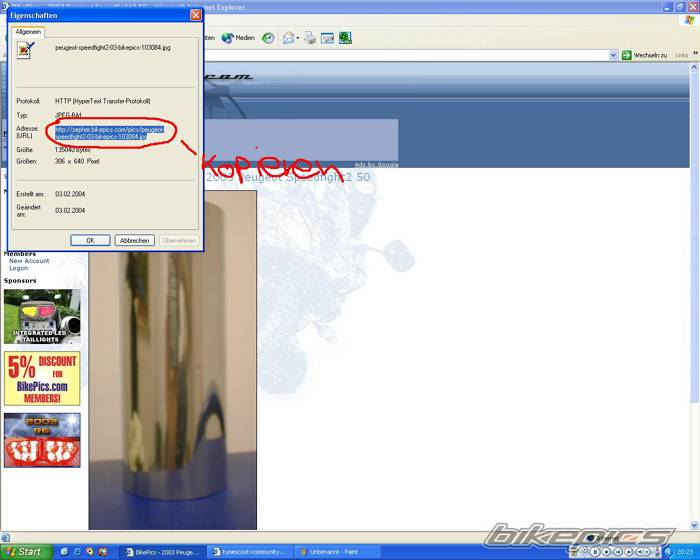Click the page icon in status bar
Image resolution: width=700 pixels, height=560 pixels.
tap(5, 538)
